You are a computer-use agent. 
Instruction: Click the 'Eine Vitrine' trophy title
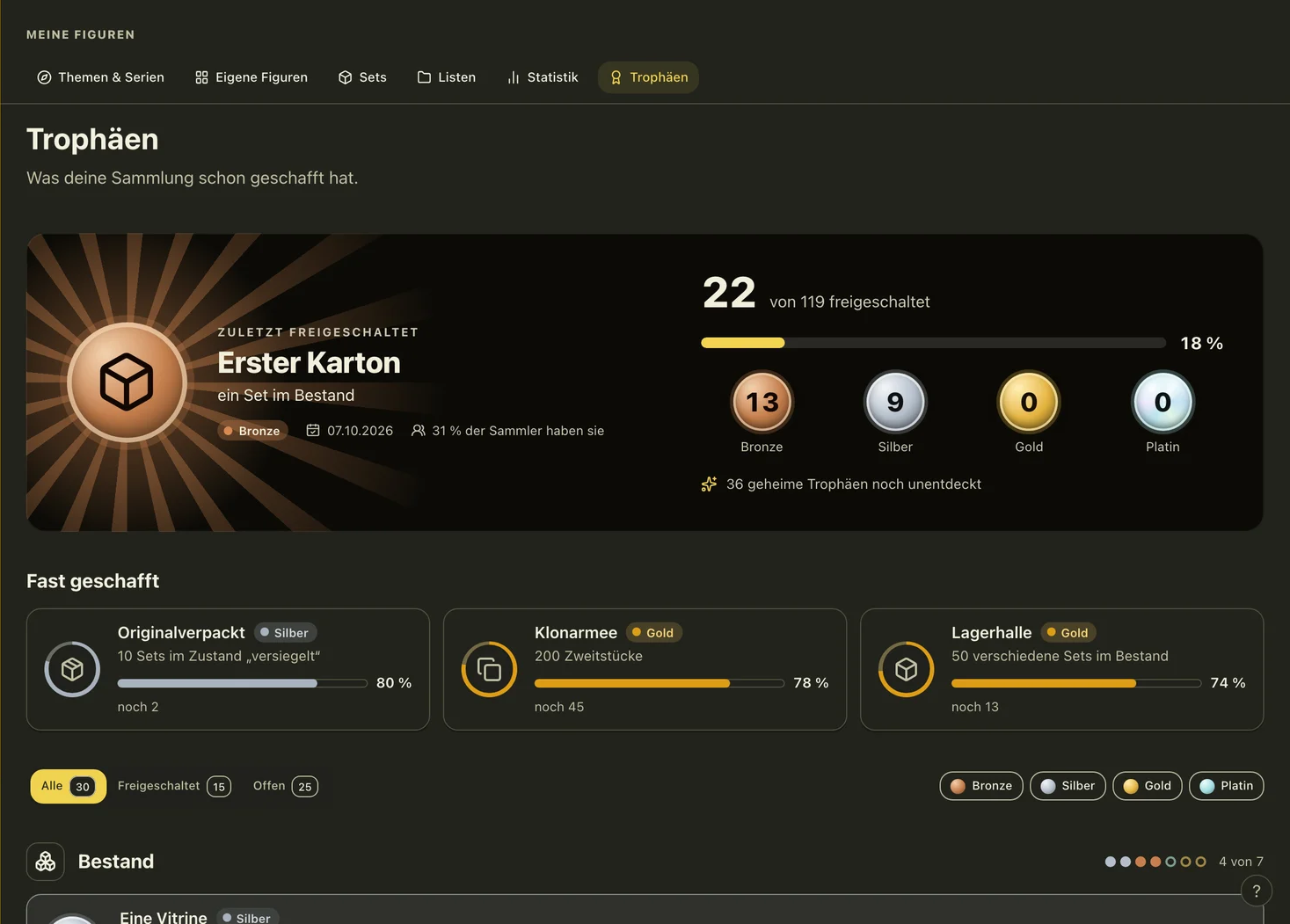(164, 917)
